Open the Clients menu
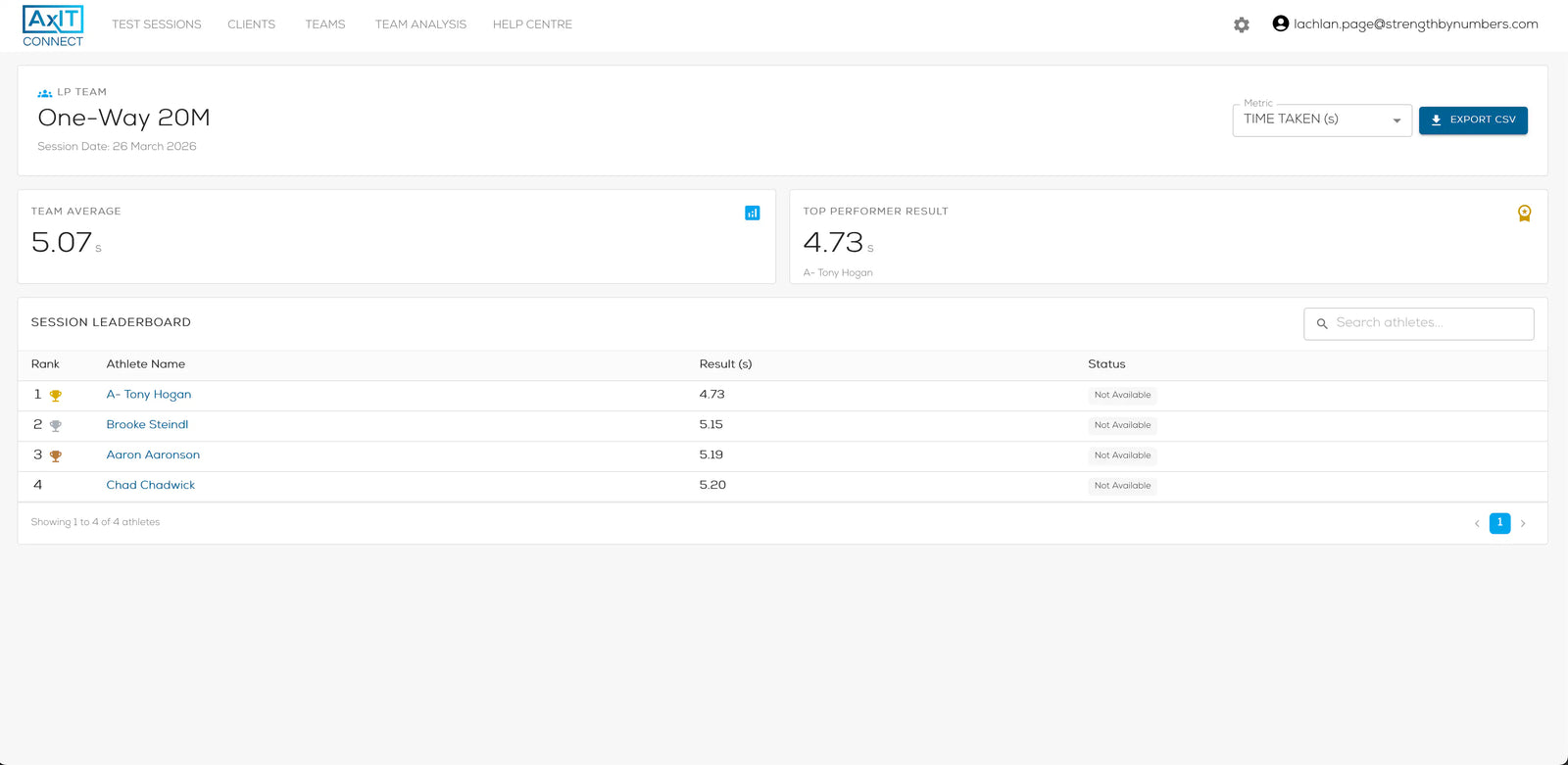 [x=252, y=24]
